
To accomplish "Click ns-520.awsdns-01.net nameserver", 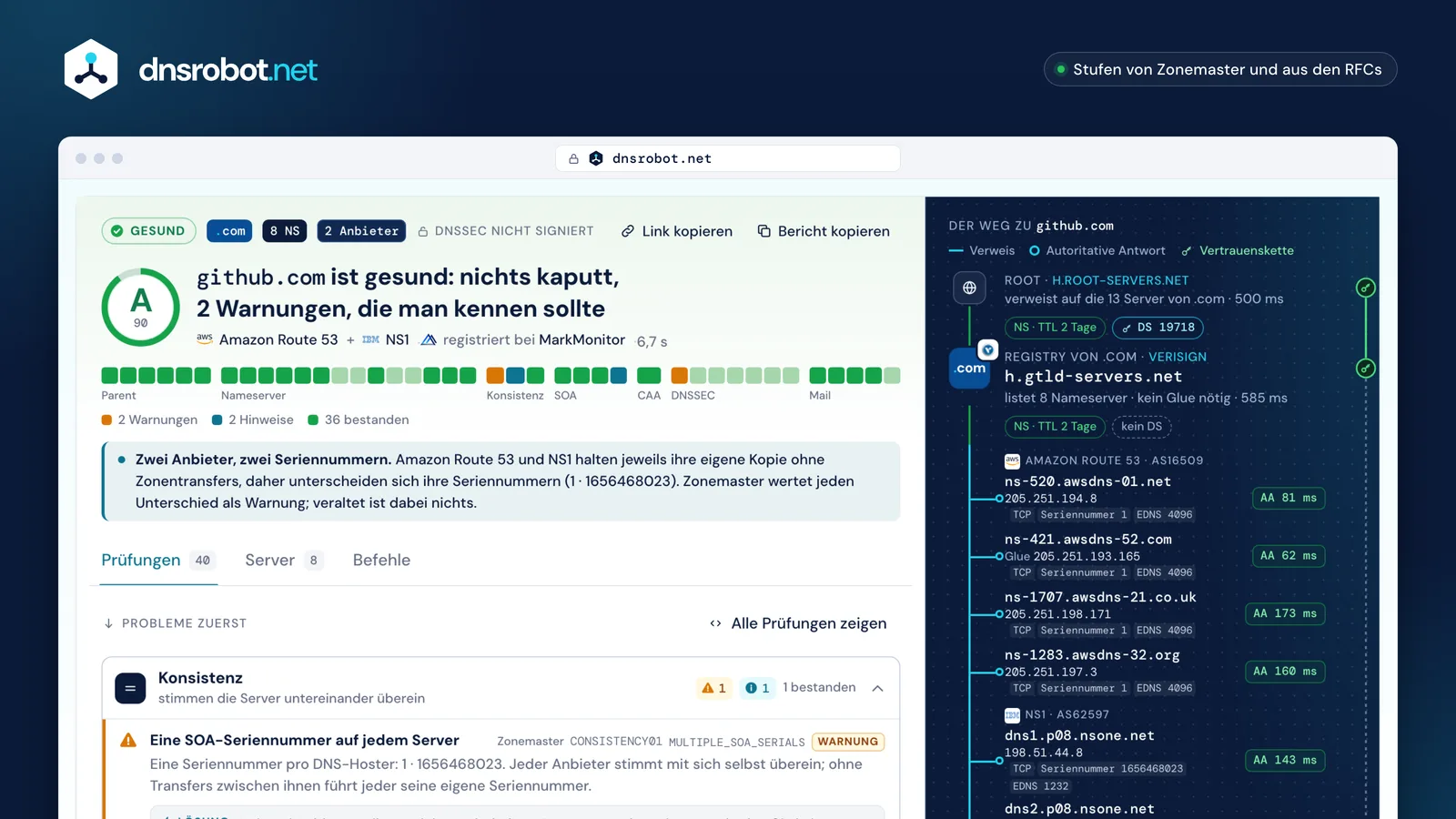I will pyautogui.click(x=1087, y=481).
